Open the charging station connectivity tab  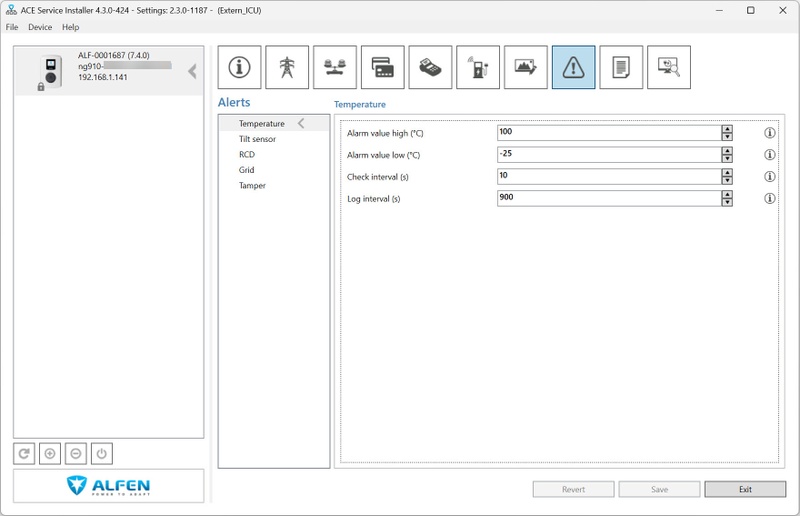pyautogui.click(x=478, y=67)
